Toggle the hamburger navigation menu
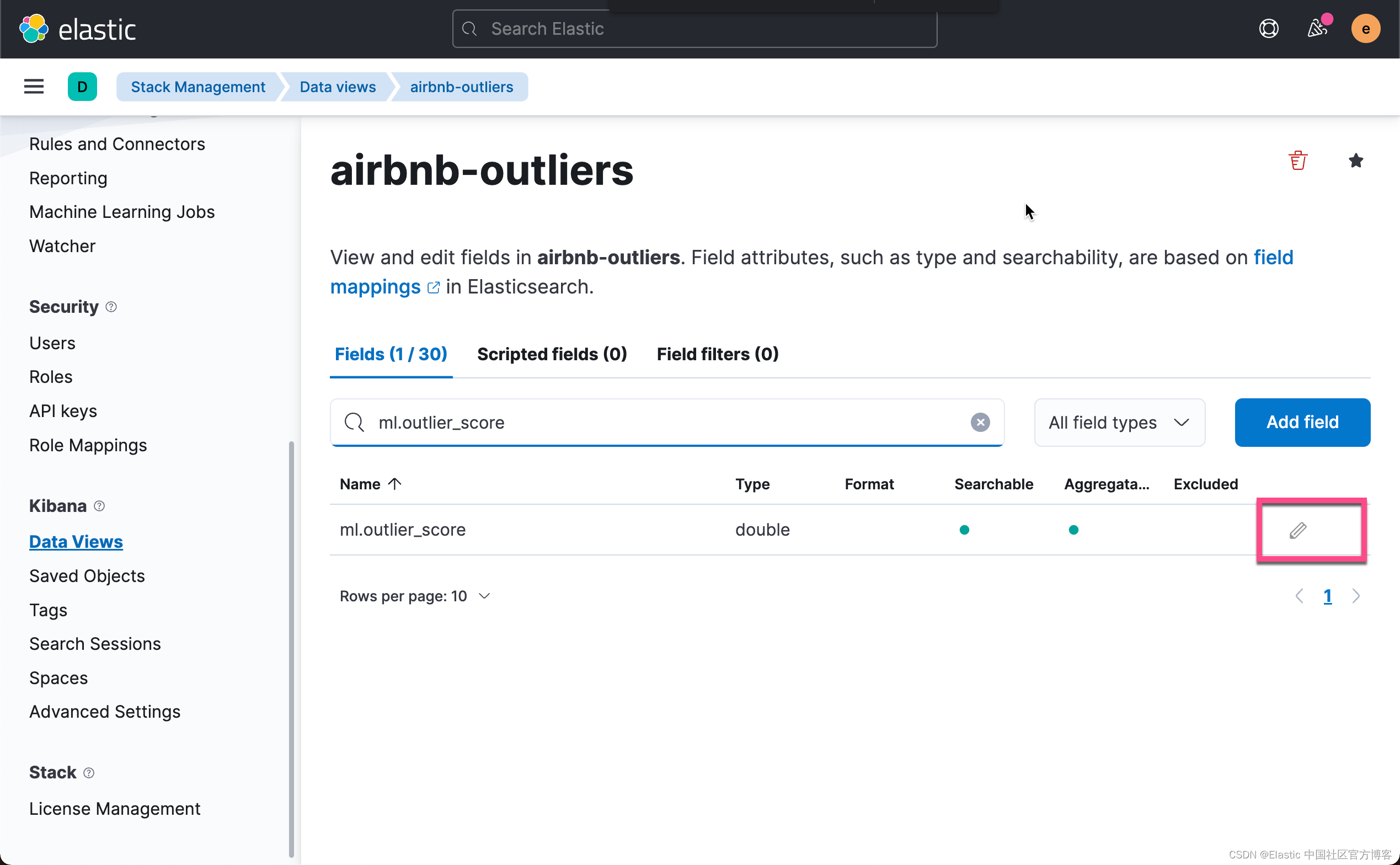The width and height of the screenshot is (1400, 865). point(34,87)
